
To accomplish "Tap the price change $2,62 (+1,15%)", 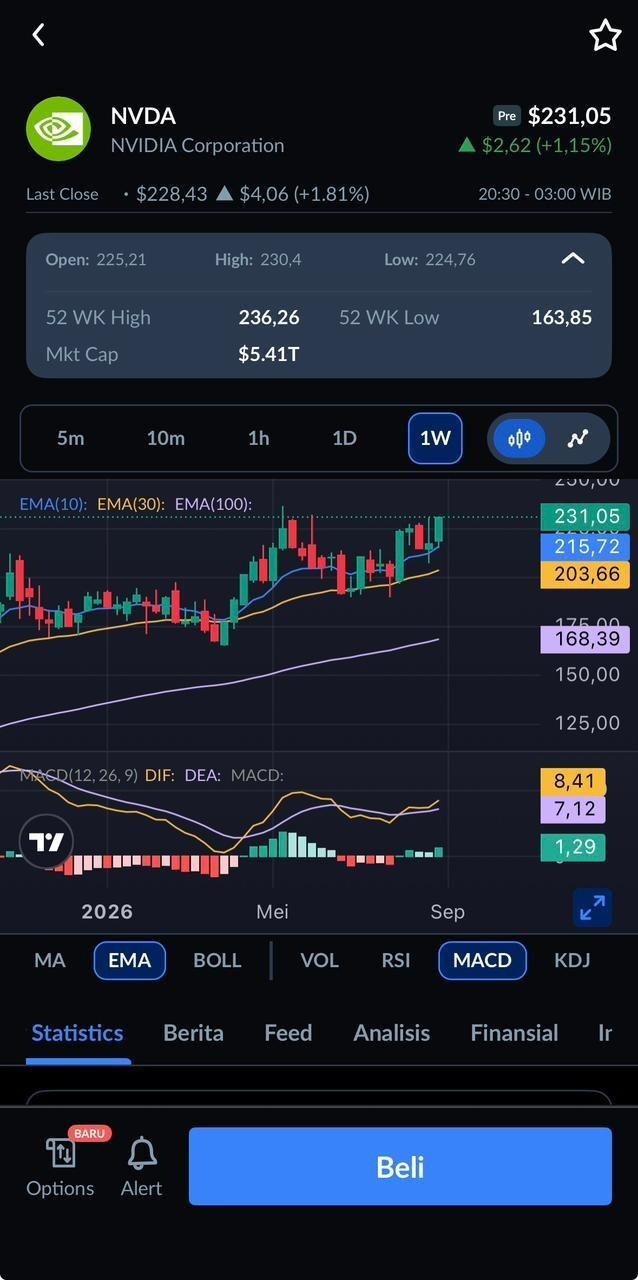I will tap(535, 145).
